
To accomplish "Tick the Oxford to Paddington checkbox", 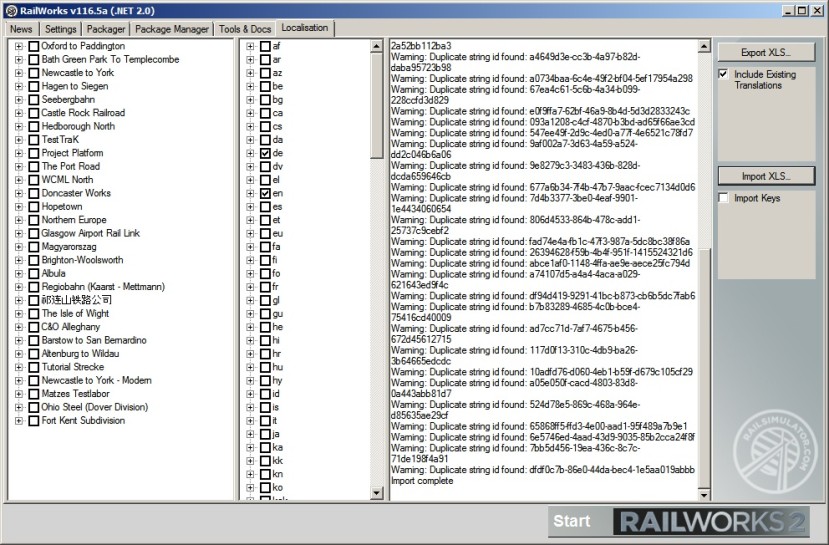I will [34, 47].
